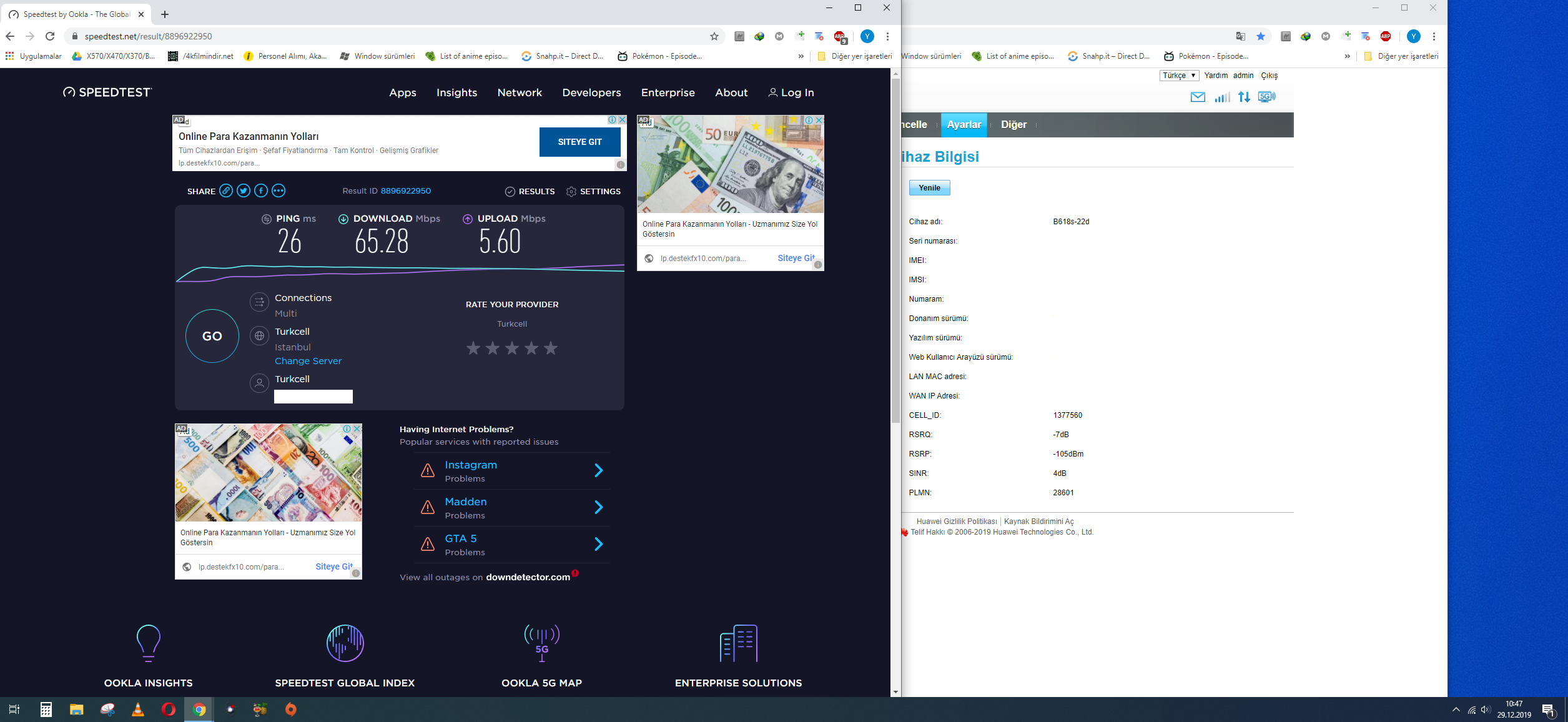The image size is (1568, 722).
Task: Open Huawei Gizlilik Politikası link
Action: [x=957, y=522]
